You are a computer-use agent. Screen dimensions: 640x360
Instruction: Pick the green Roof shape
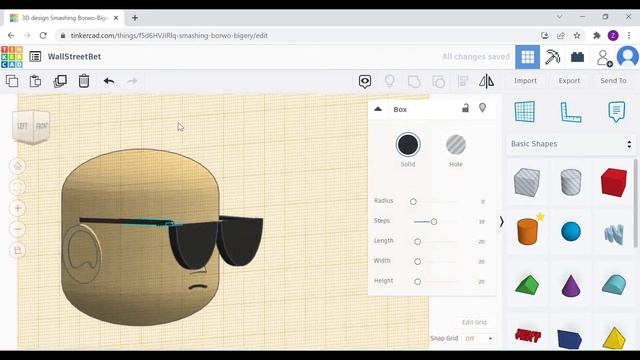click(527, 284)
